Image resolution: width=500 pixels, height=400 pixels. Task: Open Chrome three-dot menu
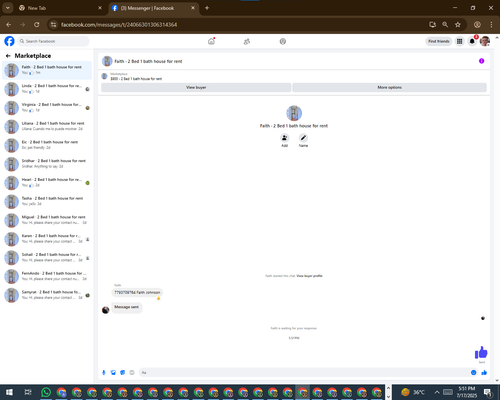tap(491, 25)
